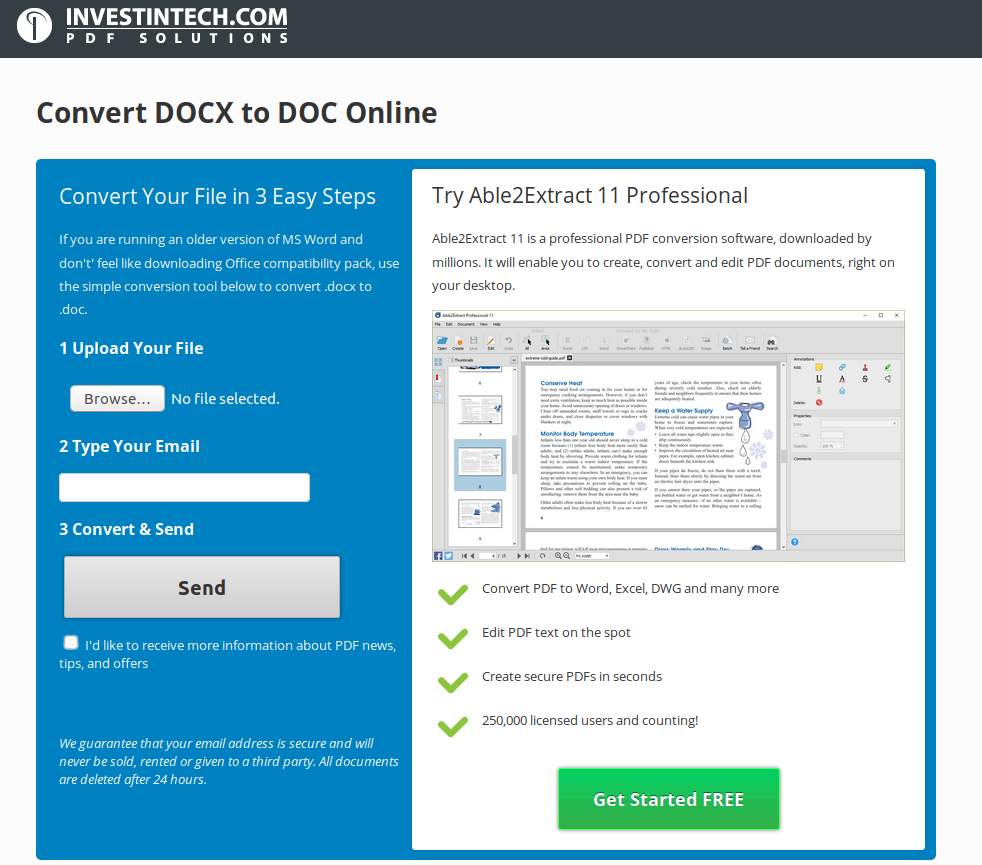
Task: Click the paragraph about older MS Word versions
Action: pos(229,274)
